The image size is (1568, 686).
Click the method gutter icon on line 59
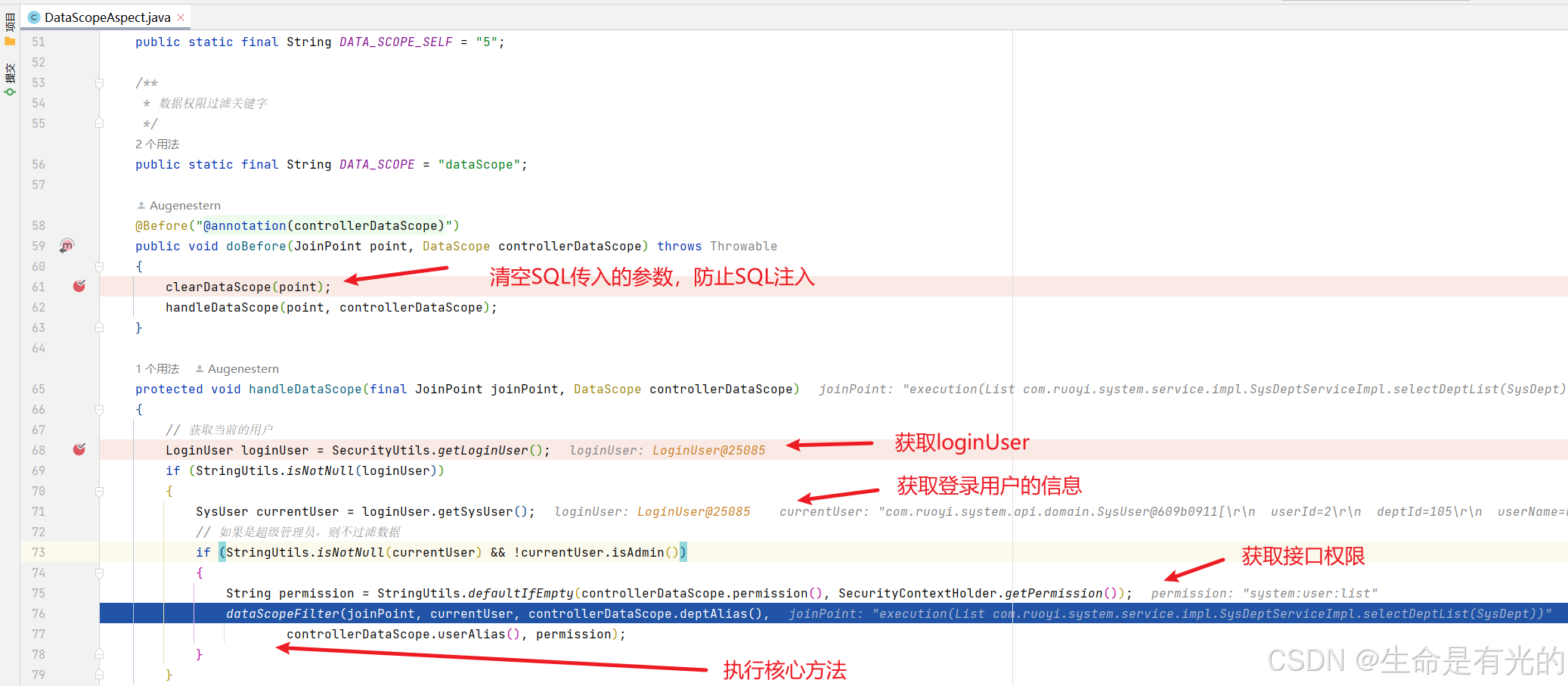pyautogui.click(x=67, y=245)
